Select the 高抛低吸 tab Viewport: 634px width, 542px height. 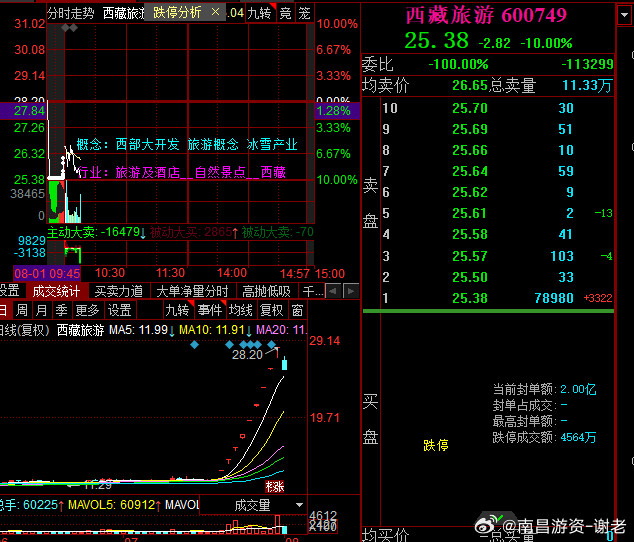point(266,291)
